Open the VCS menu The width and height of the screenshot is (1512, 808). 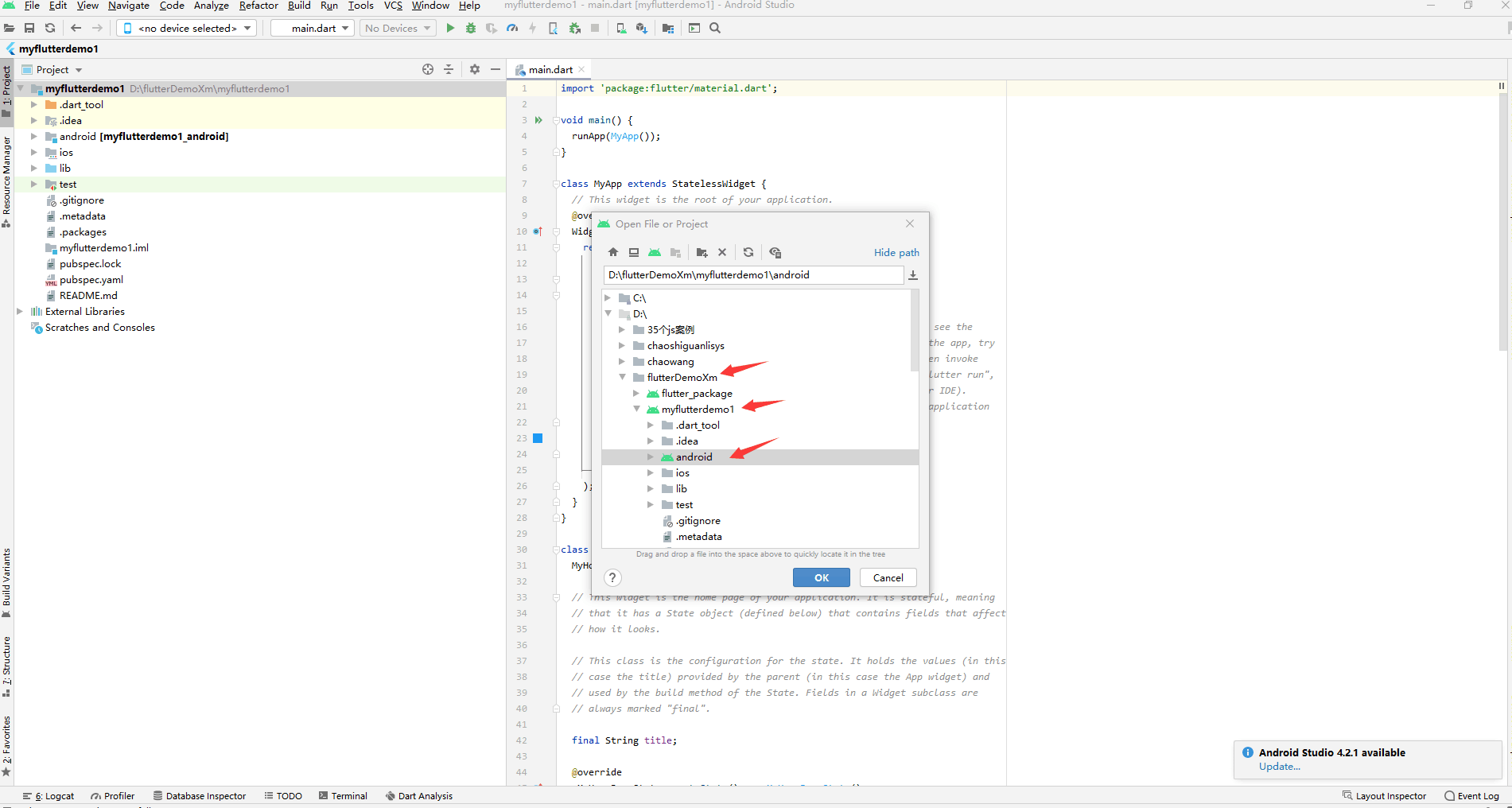393,6
